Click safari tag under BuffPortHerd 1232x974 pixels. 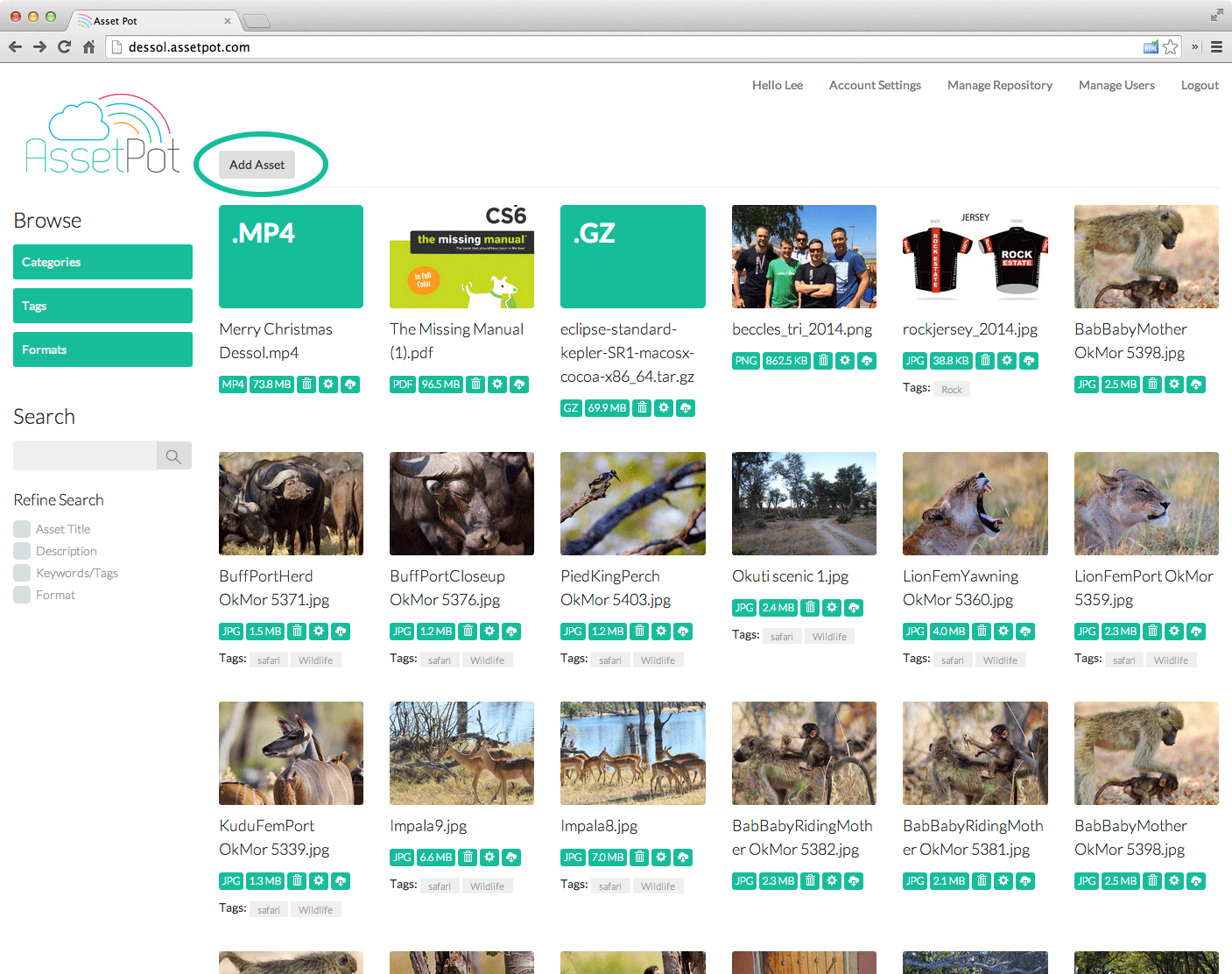click(x=269, y=660)
